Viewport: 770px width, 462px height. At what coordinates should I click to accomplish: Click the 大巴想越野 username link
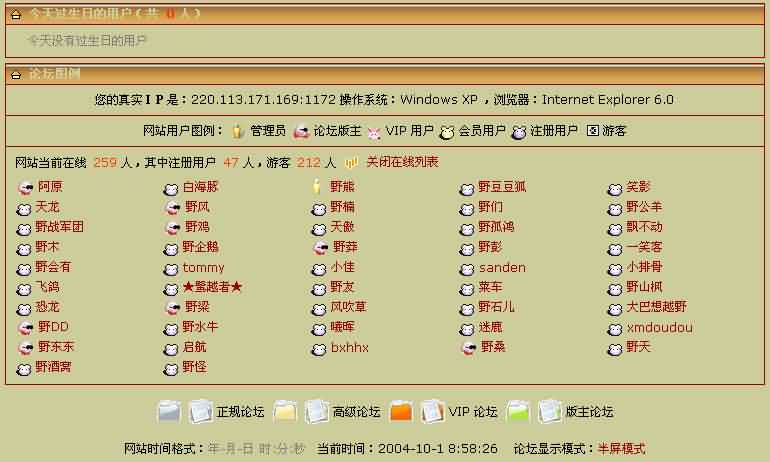[656, 307]
